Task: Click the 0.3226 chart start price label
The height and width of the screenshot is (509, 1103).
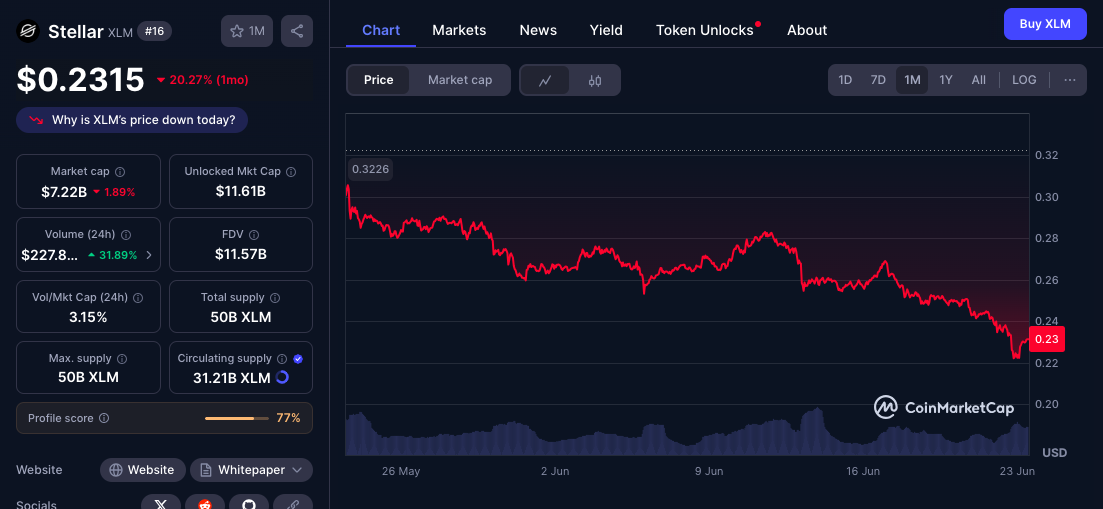Action: [371, 169]
